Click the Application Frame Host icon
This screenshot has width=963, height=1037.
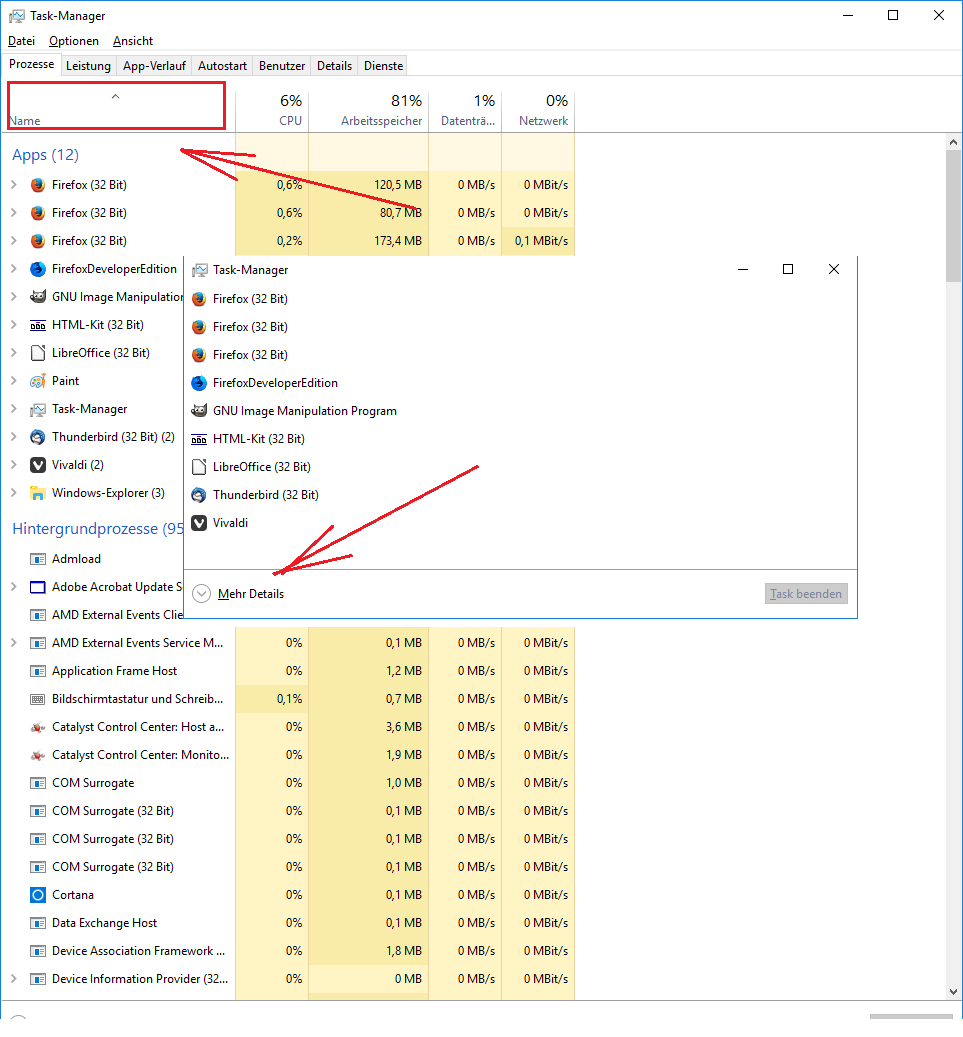tap(38, 671)
